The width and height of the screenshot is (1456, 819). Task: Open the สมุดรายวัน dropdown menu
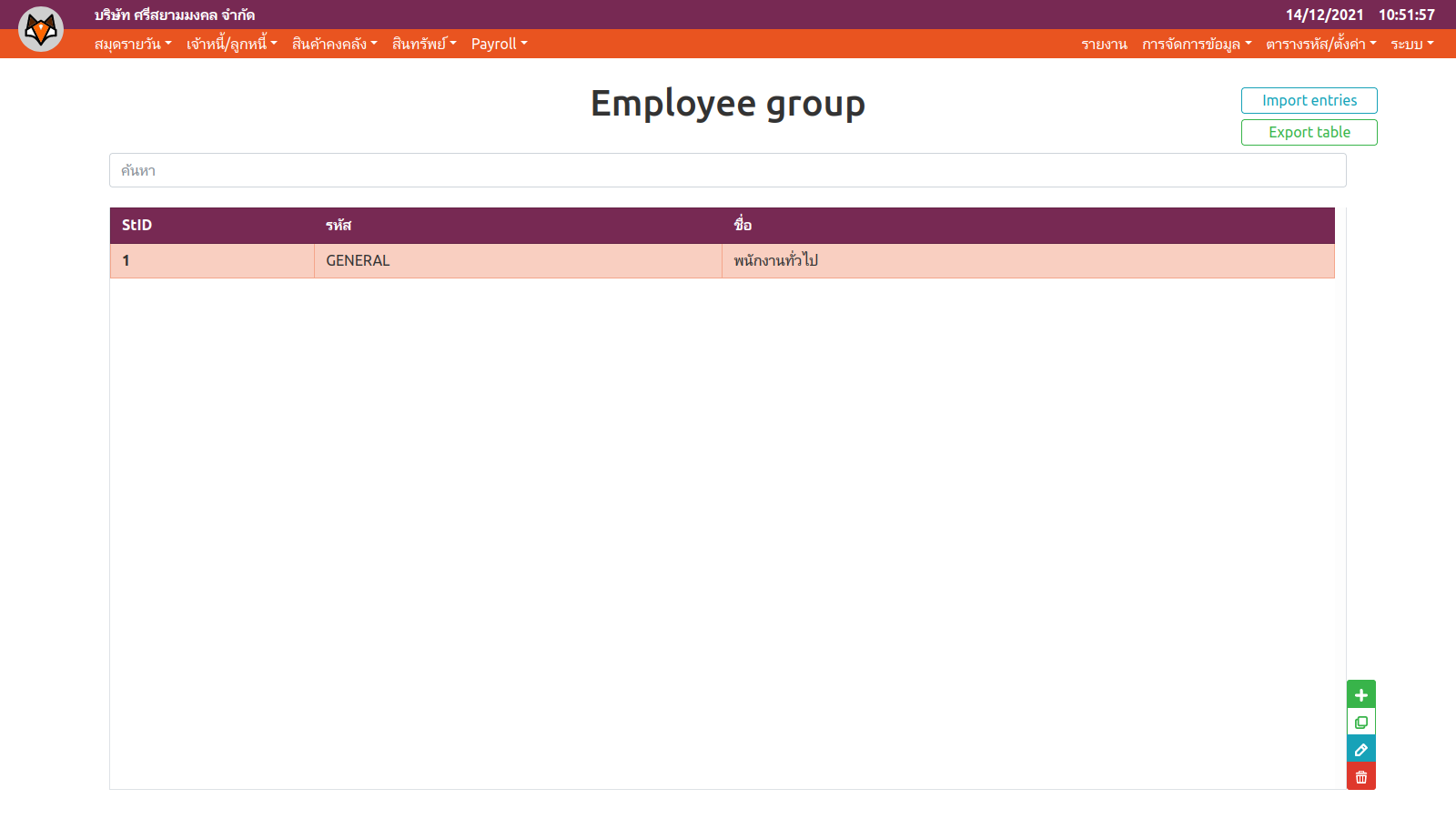[133, 44]
